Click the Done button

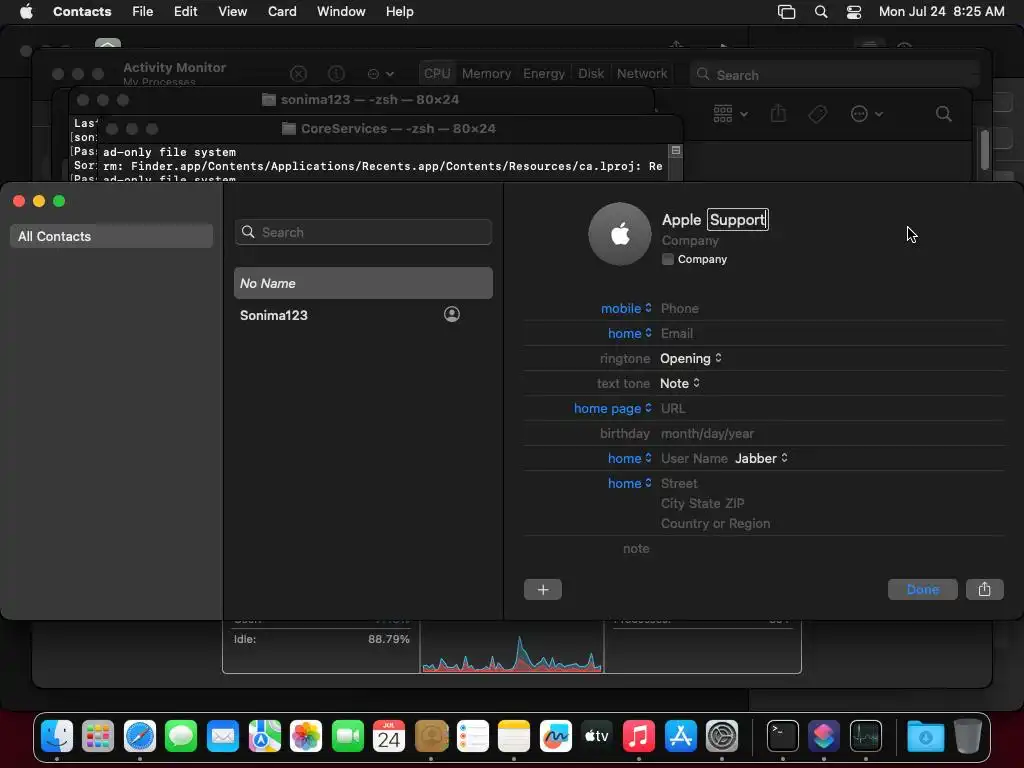(923, 590)
